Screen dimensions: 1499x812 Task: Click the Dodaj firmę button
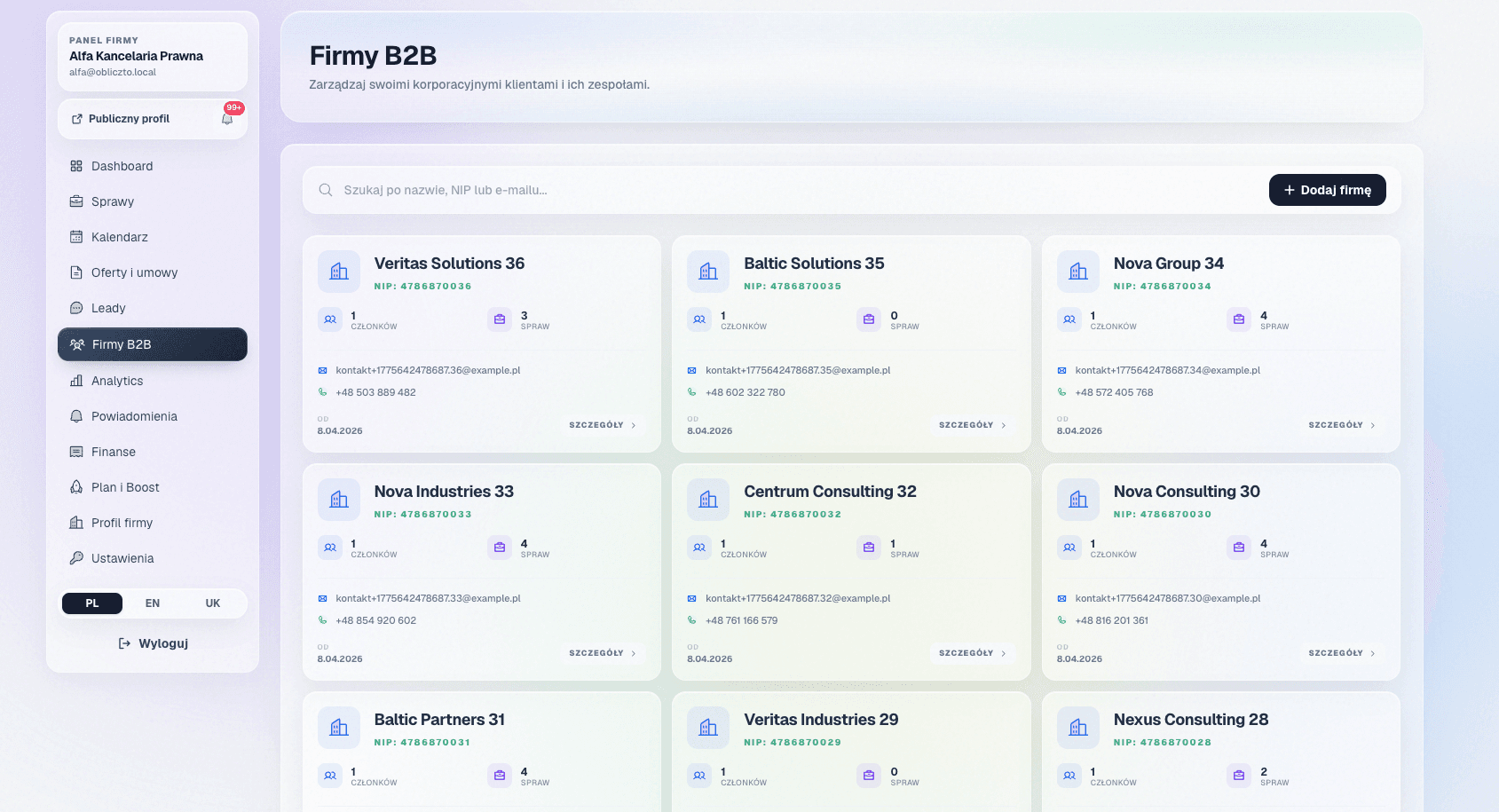(1327, 189)
